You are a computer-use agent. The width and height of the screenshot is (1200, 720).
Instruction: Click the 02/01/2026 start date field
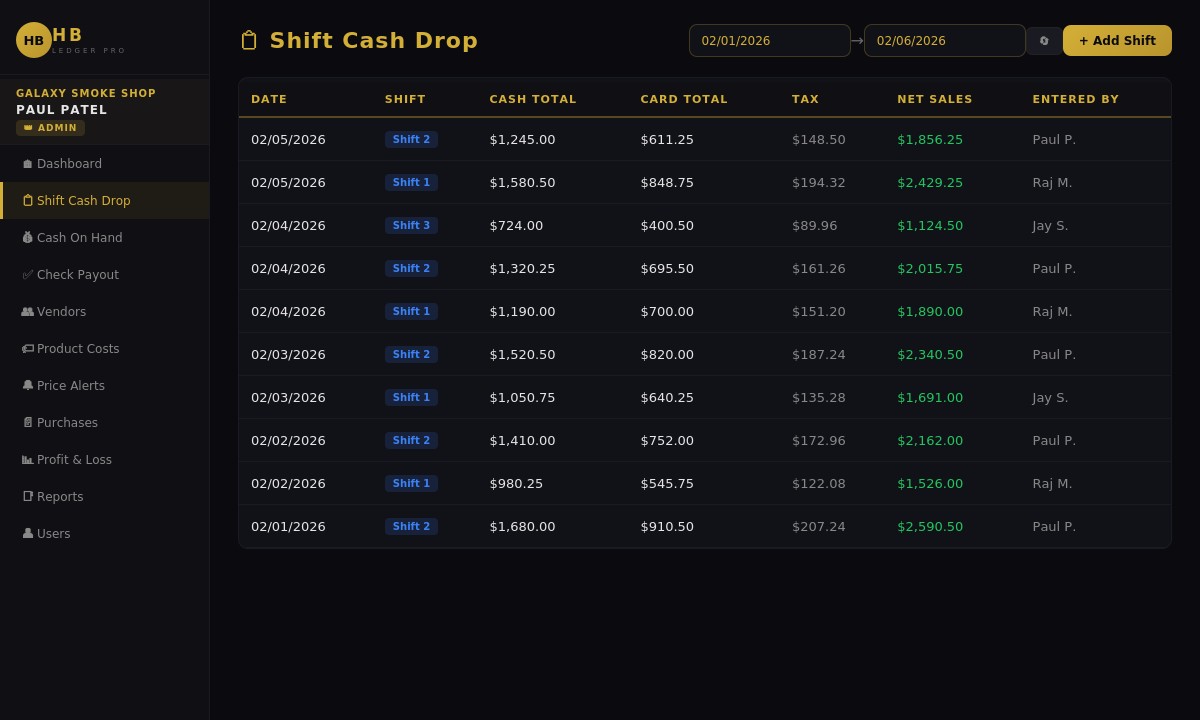(770, 41)
